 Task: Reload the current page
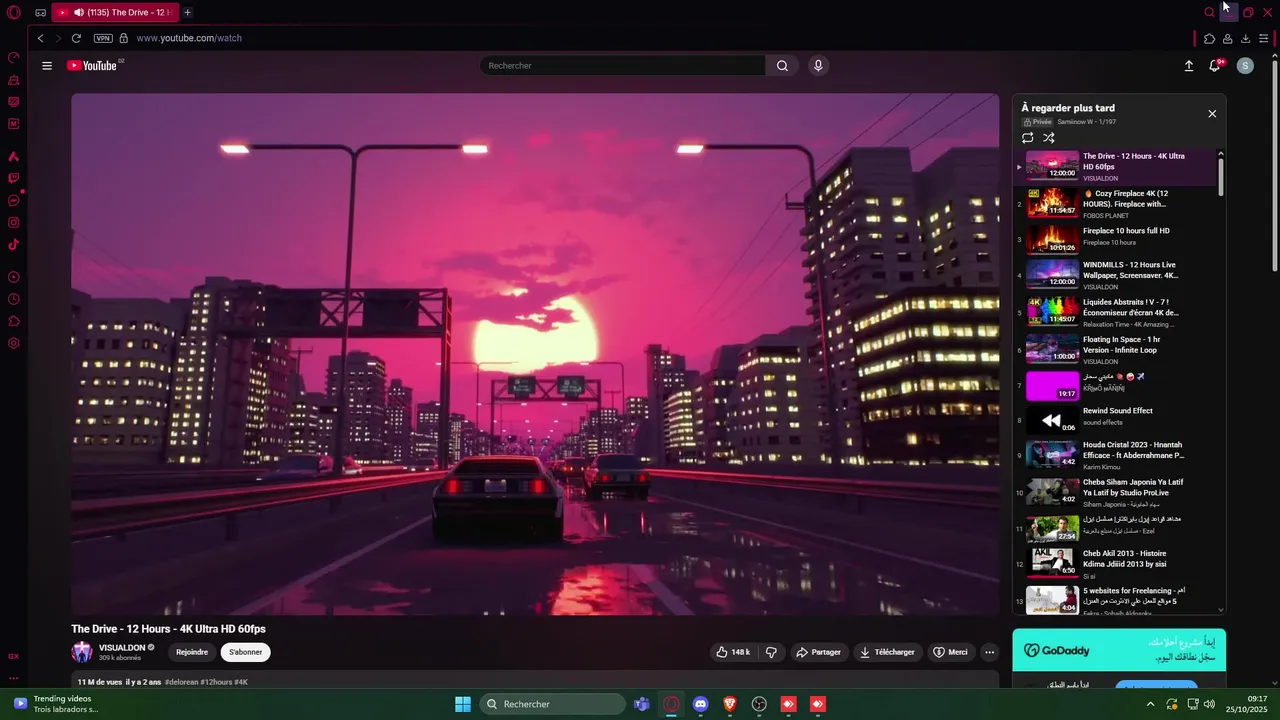coord(76,38)
